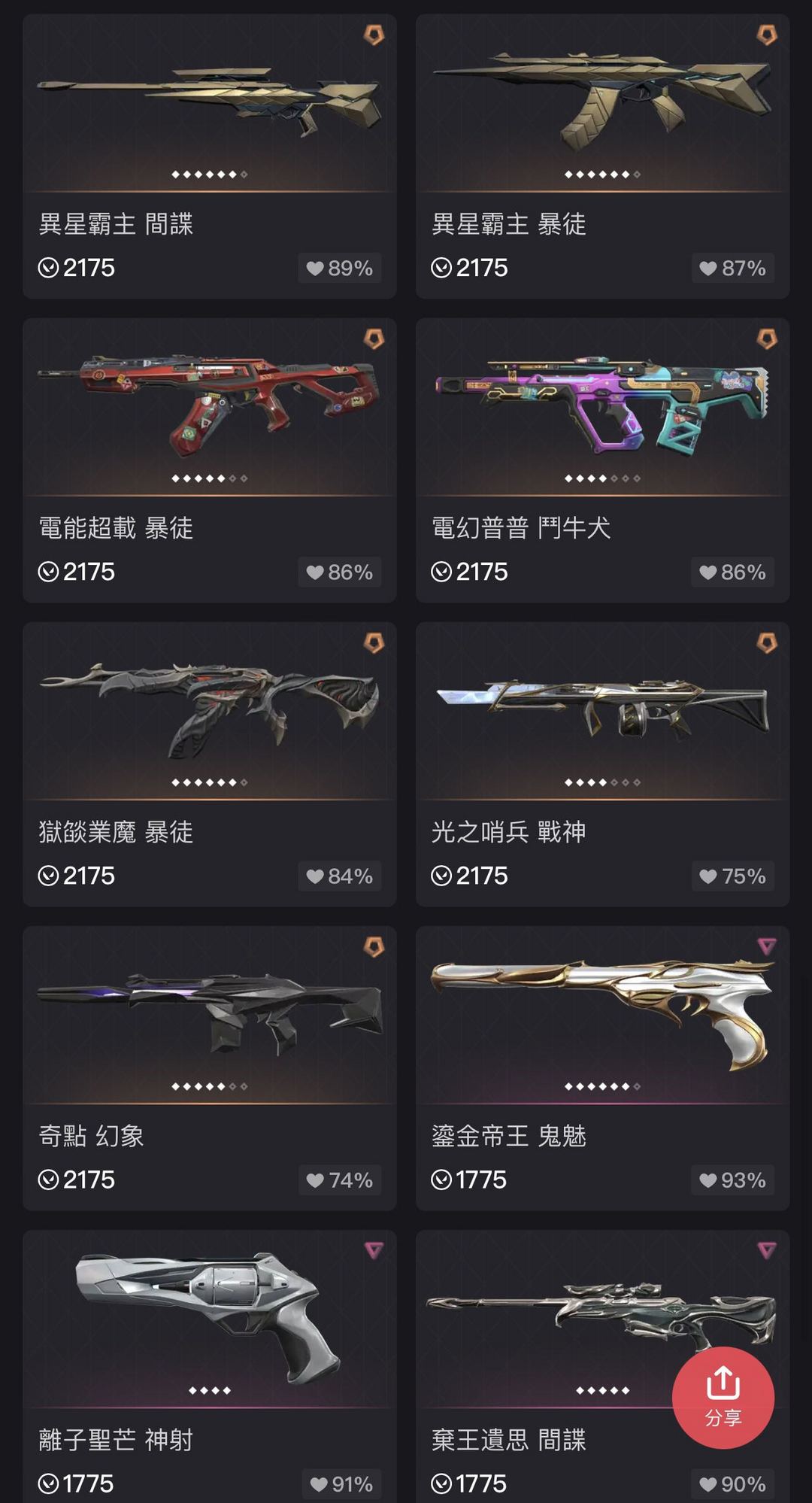This screenshot has width=812, height=1503.
Task: Open the 獄燄業魔 暴徒 skin thumbnail
Action: 210,710
